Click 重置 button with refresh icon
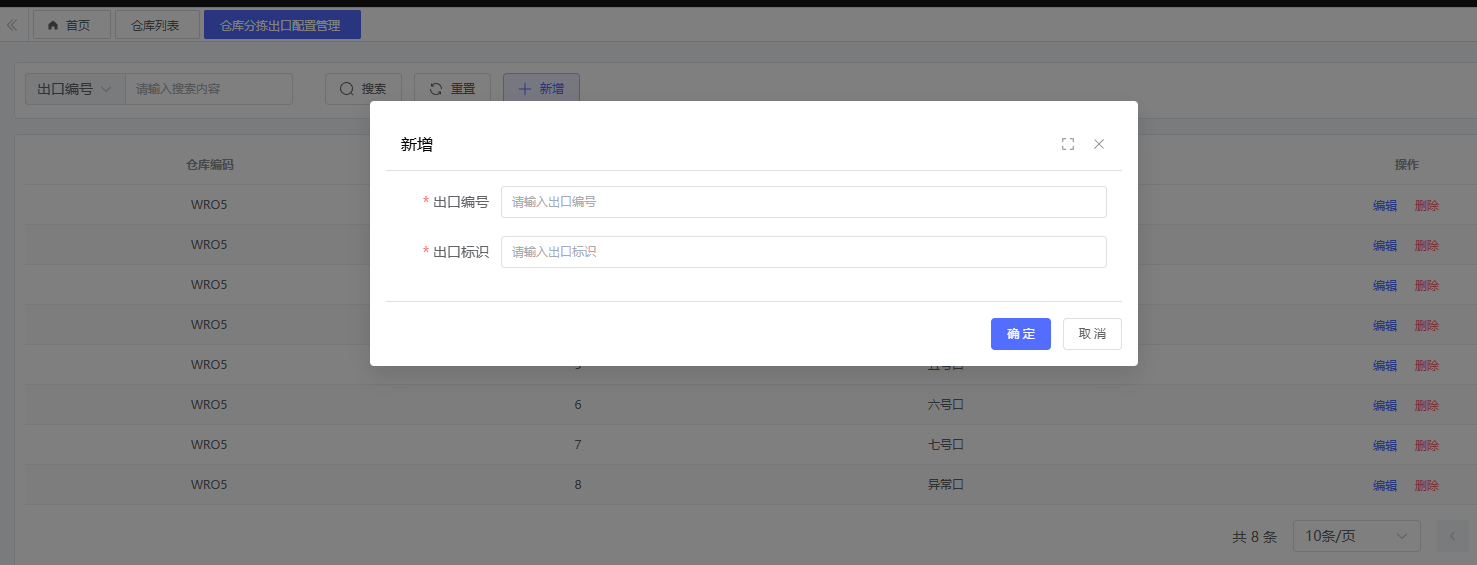The height and width of the screenshot is (565, 1477). point(452,89)
